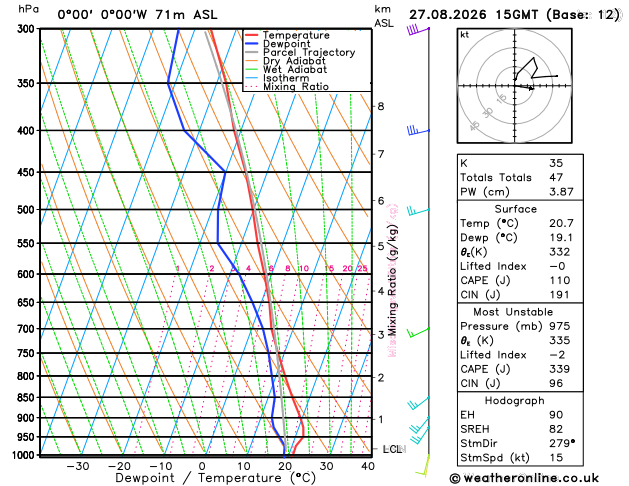Click the purple wind barb at 300 hPa
Screen dimensions: 629x486
[418, 30]
